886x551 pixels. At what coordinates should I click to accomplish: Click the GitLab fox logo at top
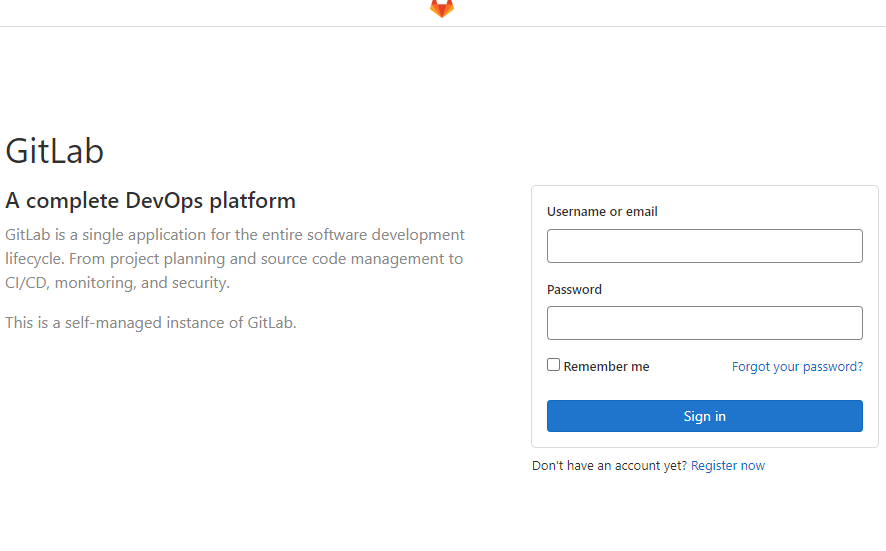[x=442, y=8]
